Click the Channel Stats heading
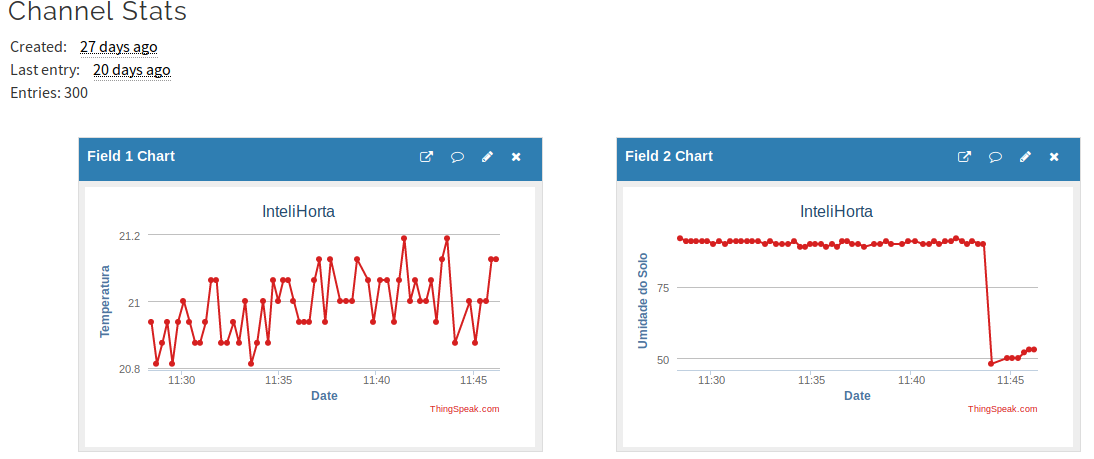1094x459 pixels. pos(97,13)
